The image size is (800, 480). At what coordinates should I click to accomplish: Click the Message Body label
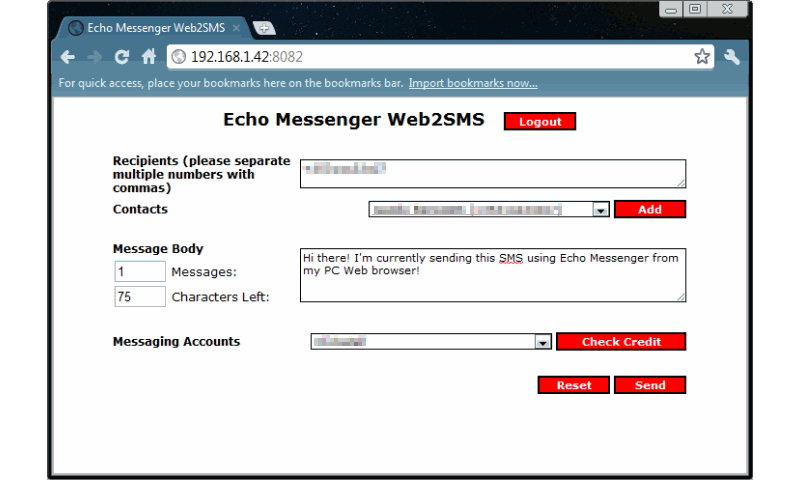point(158,249)
